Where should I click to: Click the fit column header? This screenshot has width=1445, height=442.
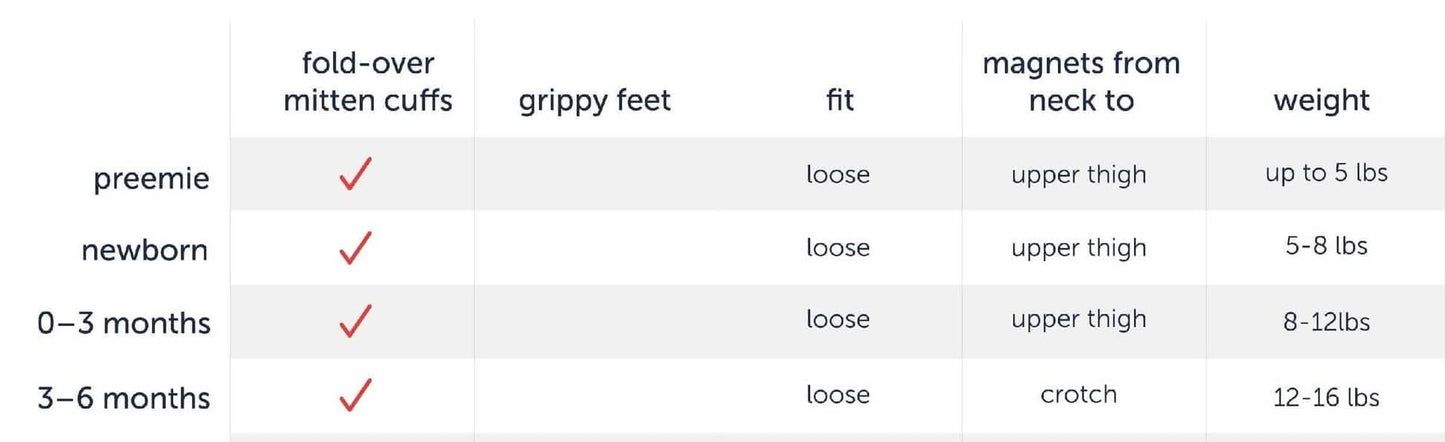click(838, 100)
